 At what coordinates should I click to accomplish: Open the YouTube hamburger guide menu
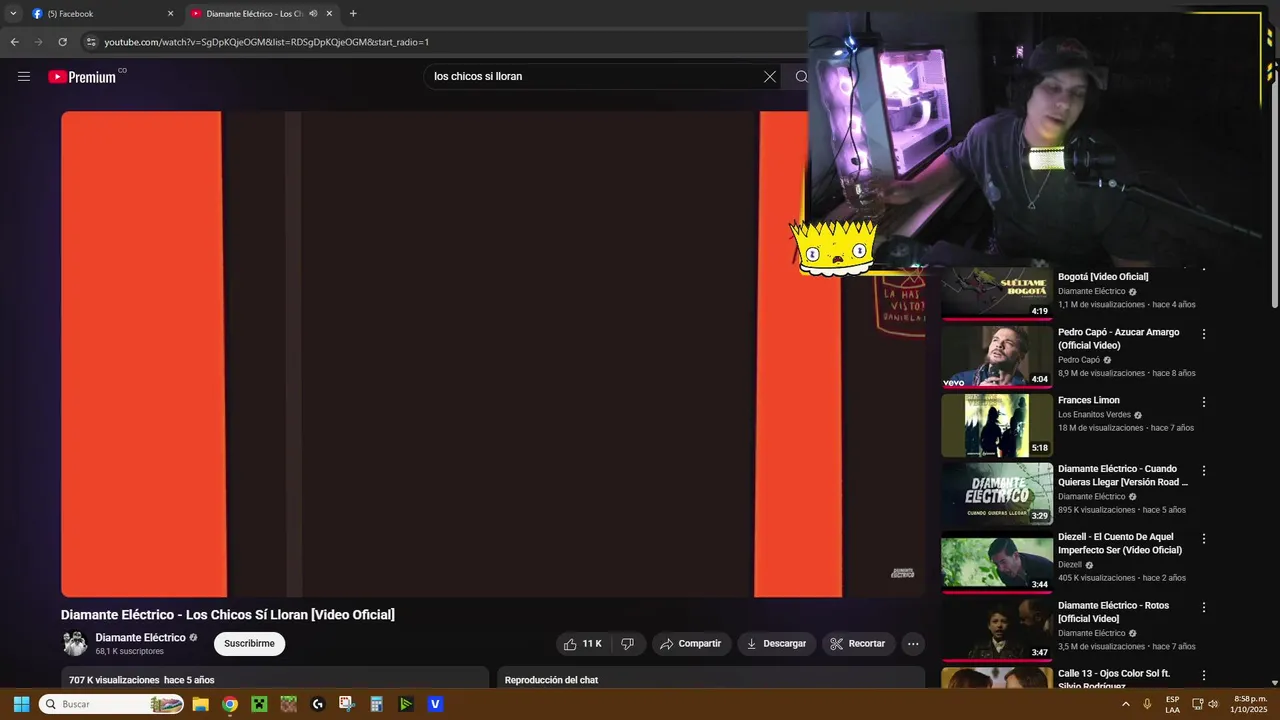(x=24, y=77)
